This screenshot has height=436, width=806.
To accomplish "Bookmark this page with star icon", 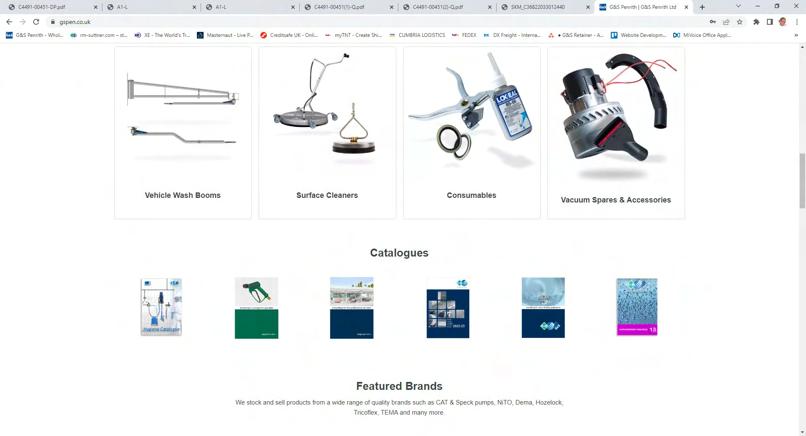I will tap(740, 22).
